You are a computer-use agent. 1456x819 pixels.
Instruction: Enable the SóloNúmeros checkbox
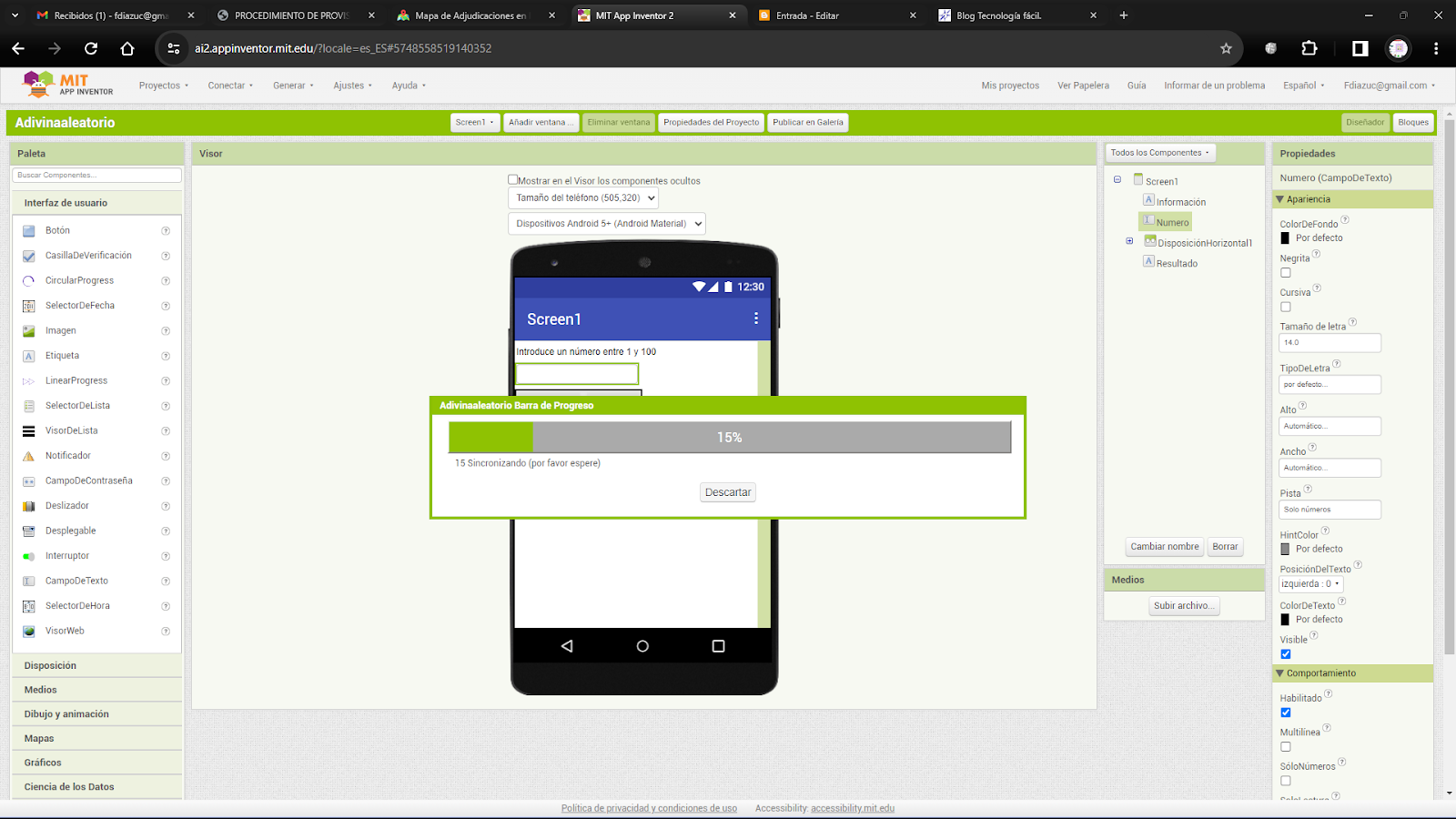click(x=1286, y=781)
